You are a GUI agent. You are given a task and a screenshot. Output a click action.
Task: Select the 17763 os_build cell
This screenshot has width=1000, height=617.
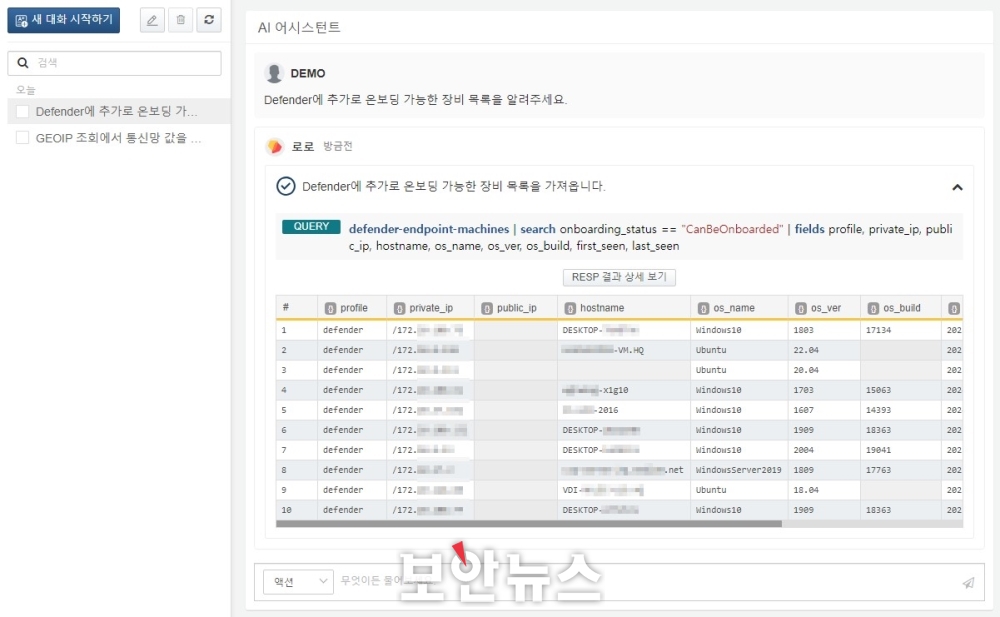click(x=901, y=470)
